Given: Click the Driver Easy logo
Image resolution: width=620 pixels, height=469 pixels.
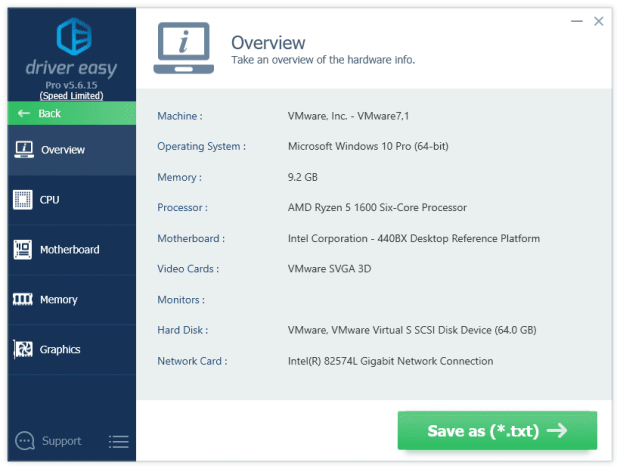Looking at the screenshot, I should coord(73,35).
